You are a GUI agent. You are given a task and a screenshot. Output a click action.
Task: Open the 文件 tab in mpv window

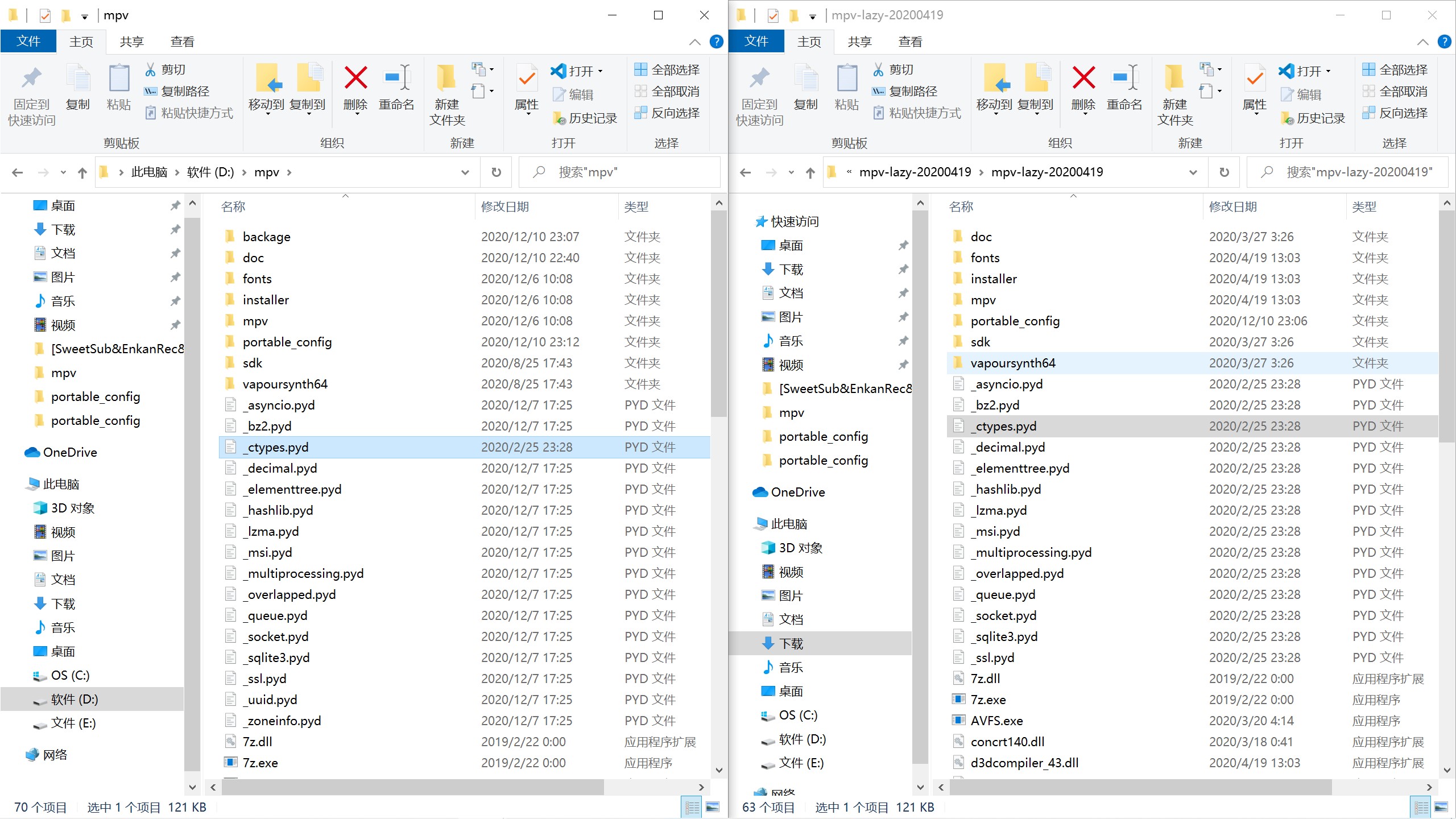tap(28, 42)
